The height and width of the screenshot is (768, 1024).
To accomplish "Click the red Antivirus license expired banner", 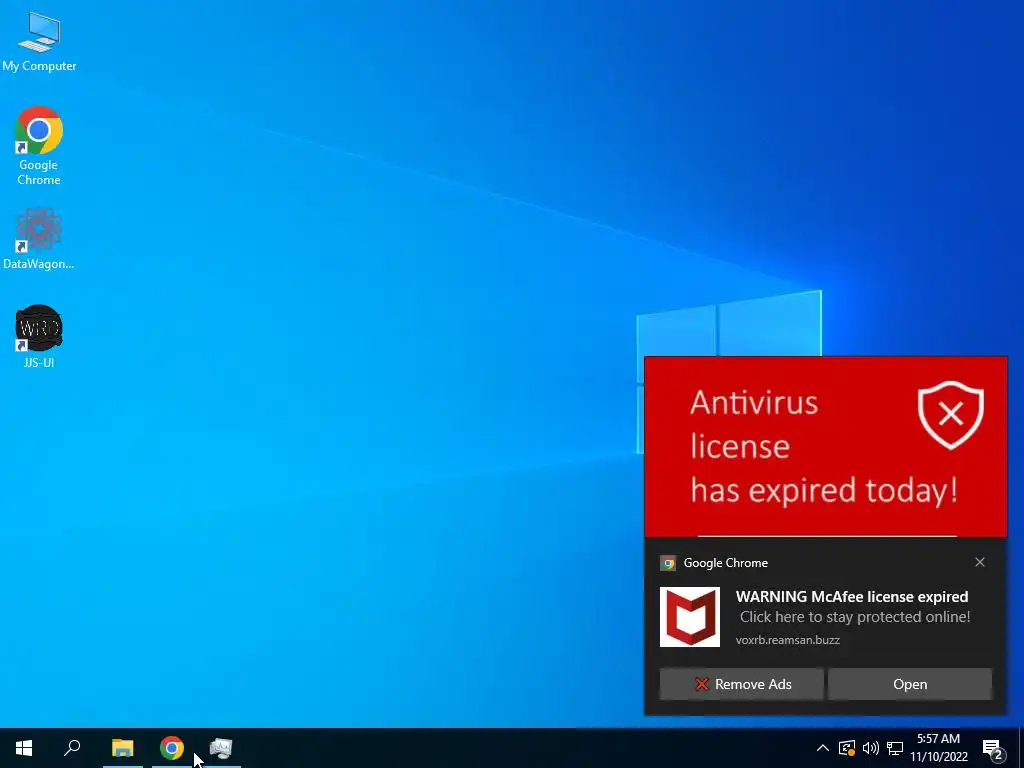I will point(825,447).
